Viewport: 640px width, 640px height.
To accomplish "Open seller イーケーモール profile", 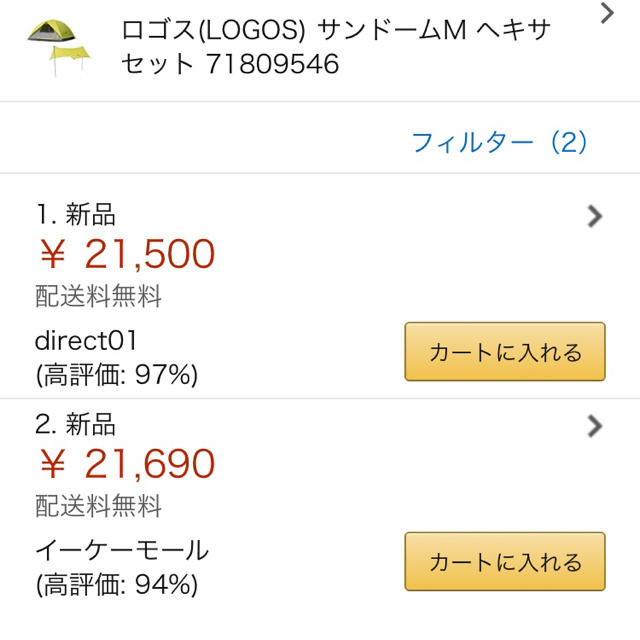I will [x=122, y=550].
